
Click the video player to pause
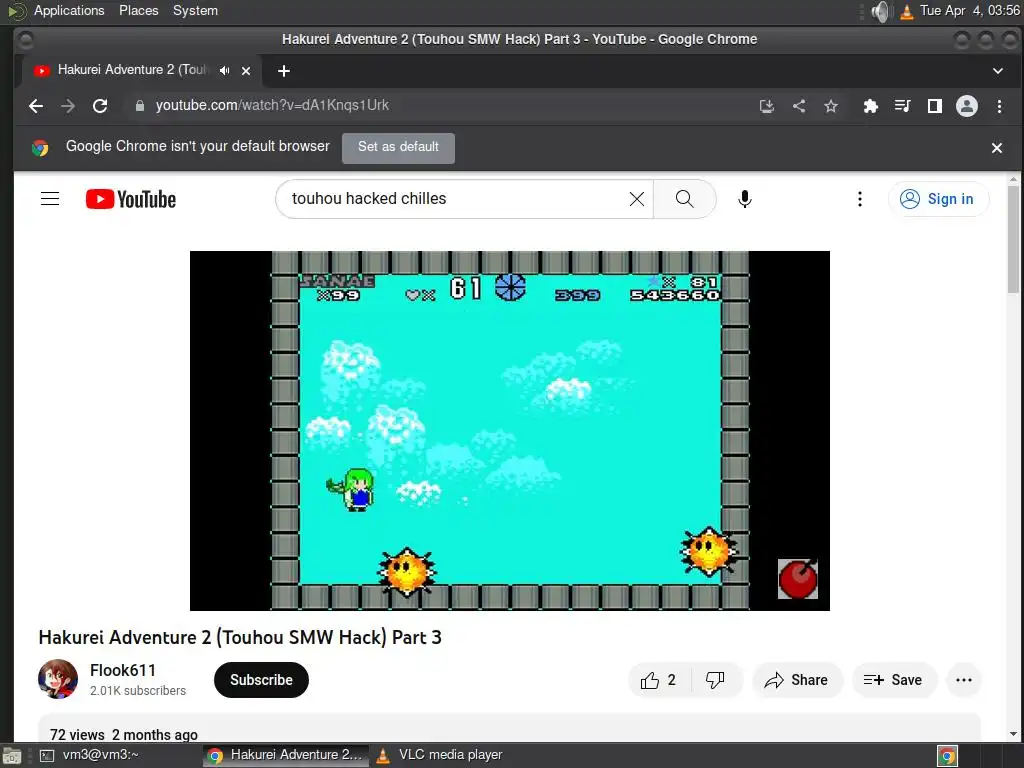coord(509,430)
